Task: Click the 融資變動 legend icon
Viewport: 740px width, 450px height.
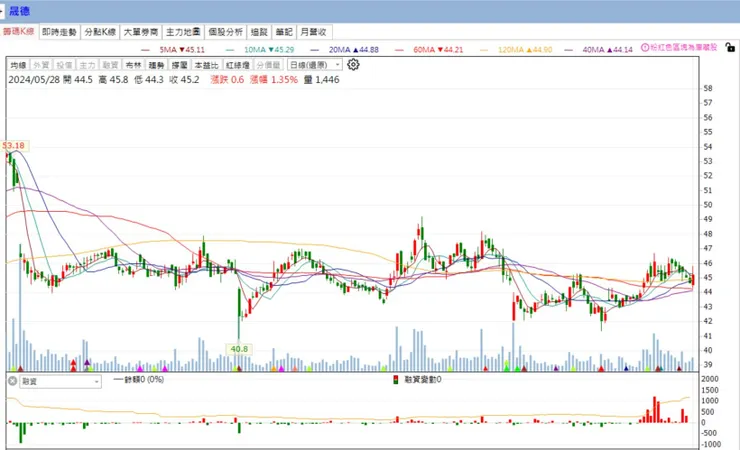Action: 396,379
